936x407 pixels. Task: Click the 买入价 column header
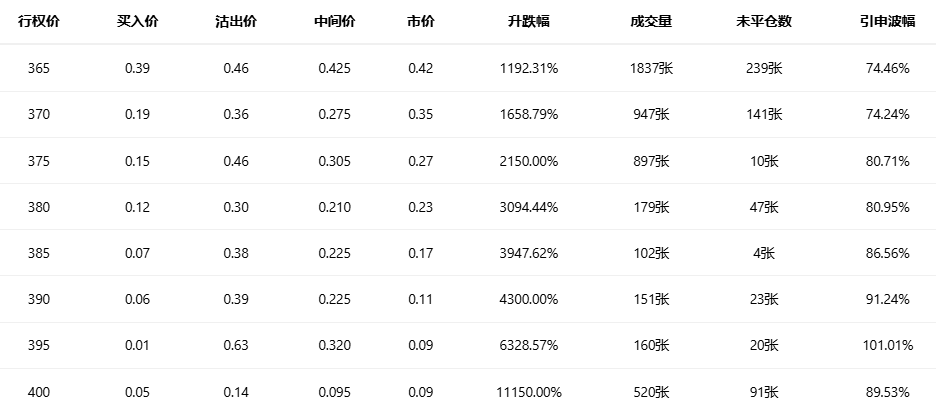[137, 22]
